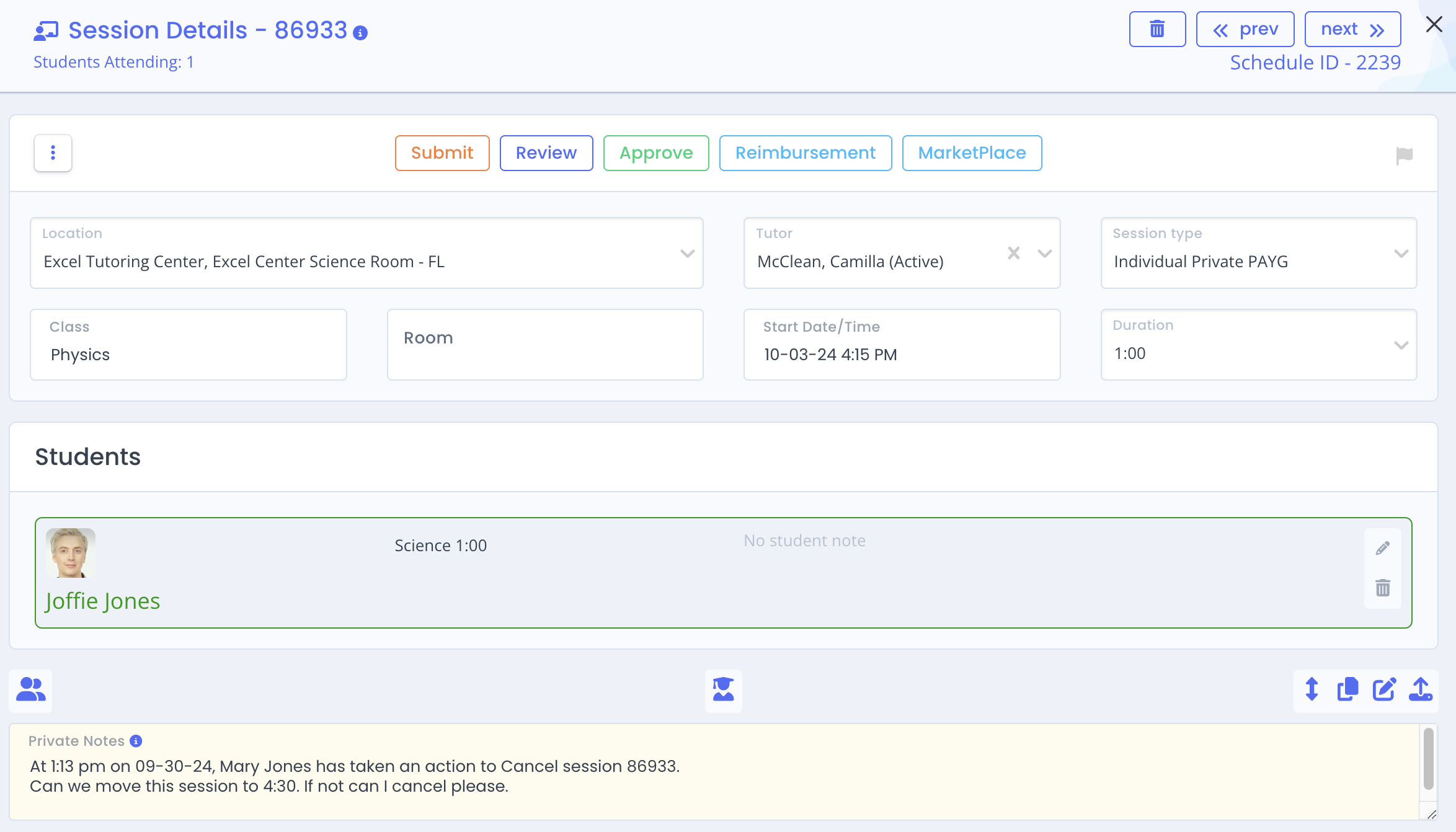Click the Room input field
The height and width of the screenshot is (832, 1456).
click(x=545, y=345)
